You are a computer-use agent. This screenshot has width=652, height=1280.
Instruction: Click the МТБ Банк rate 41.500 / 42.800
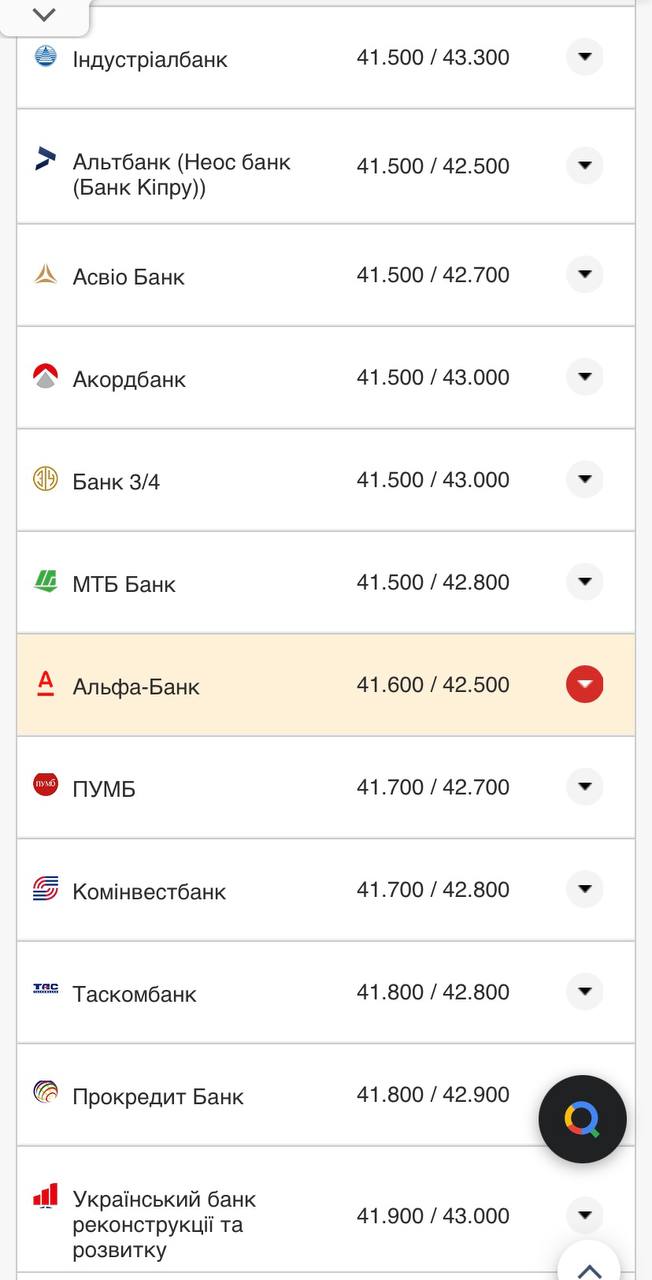pyautogui.click(x=433, y=582)
